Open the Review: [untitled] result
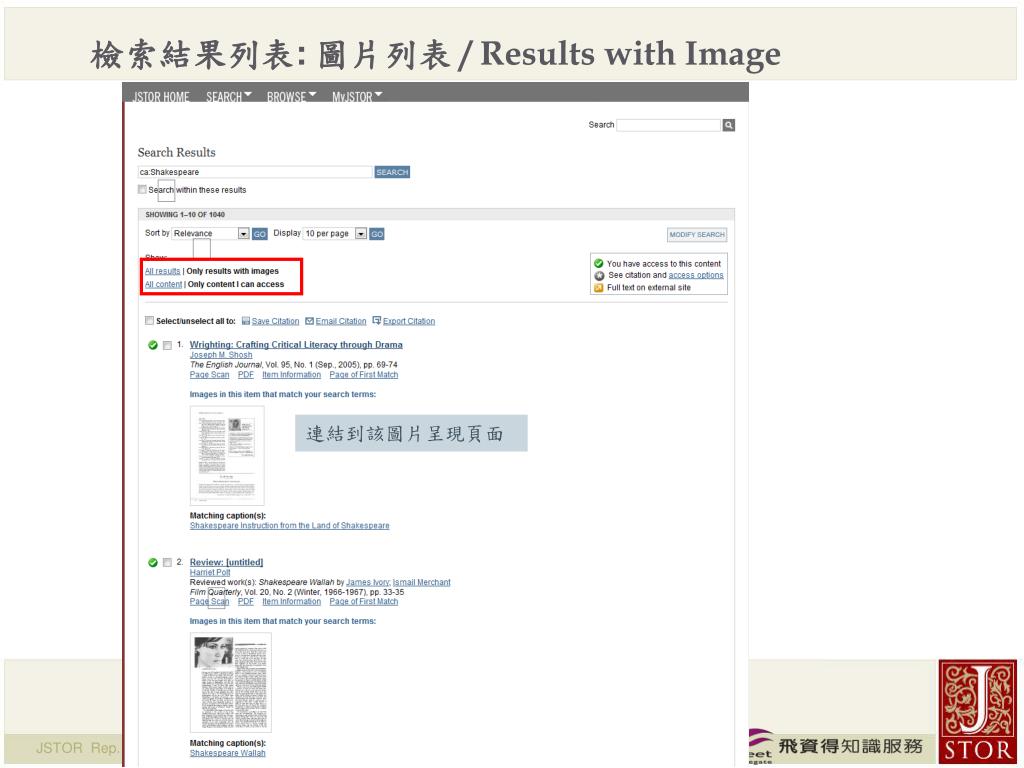The image size is (1024, 768). point(226,562)
